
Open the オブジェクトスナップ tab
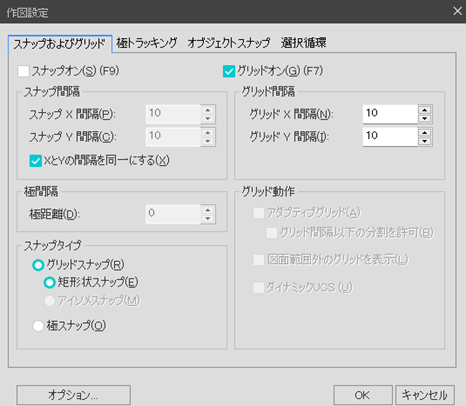[229, 43]
